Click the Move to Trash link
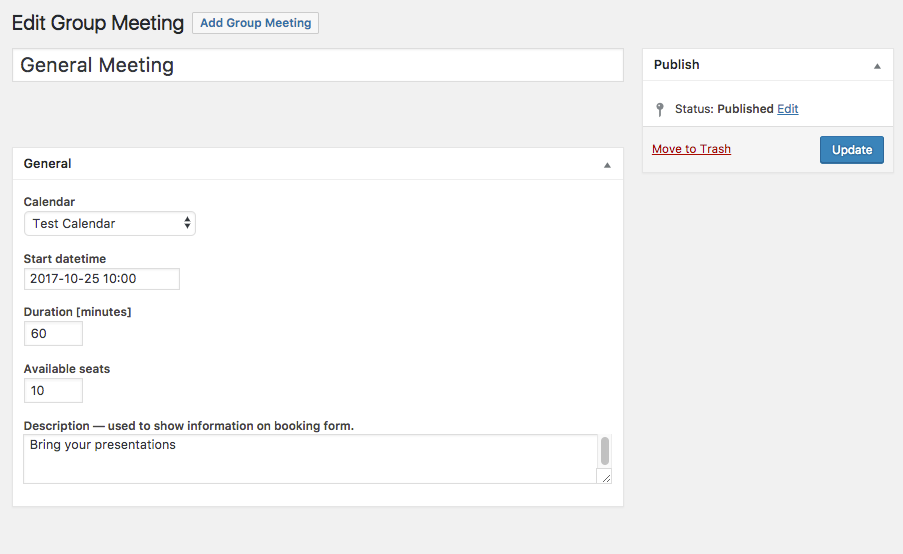The image size is (903, 554). pyautogui.click(x=691, y=149)
